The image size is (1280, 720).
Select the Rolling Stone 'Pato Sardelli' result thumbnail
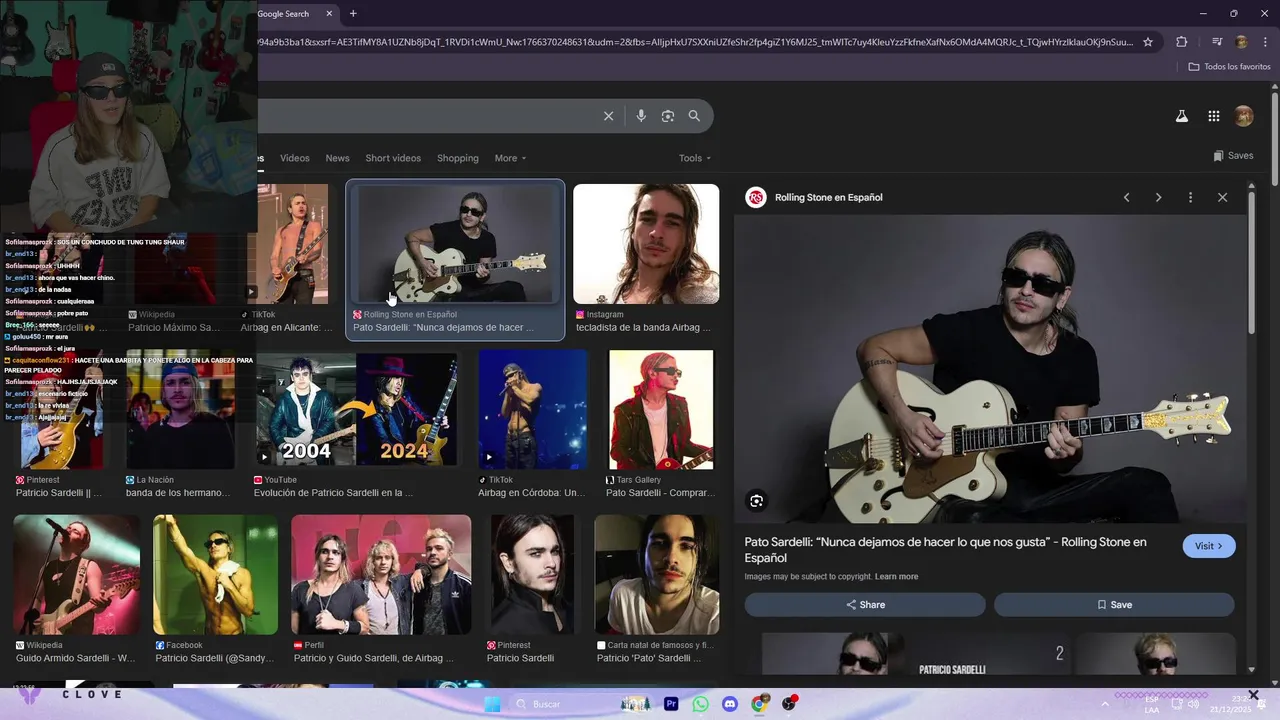pos(455,243)
